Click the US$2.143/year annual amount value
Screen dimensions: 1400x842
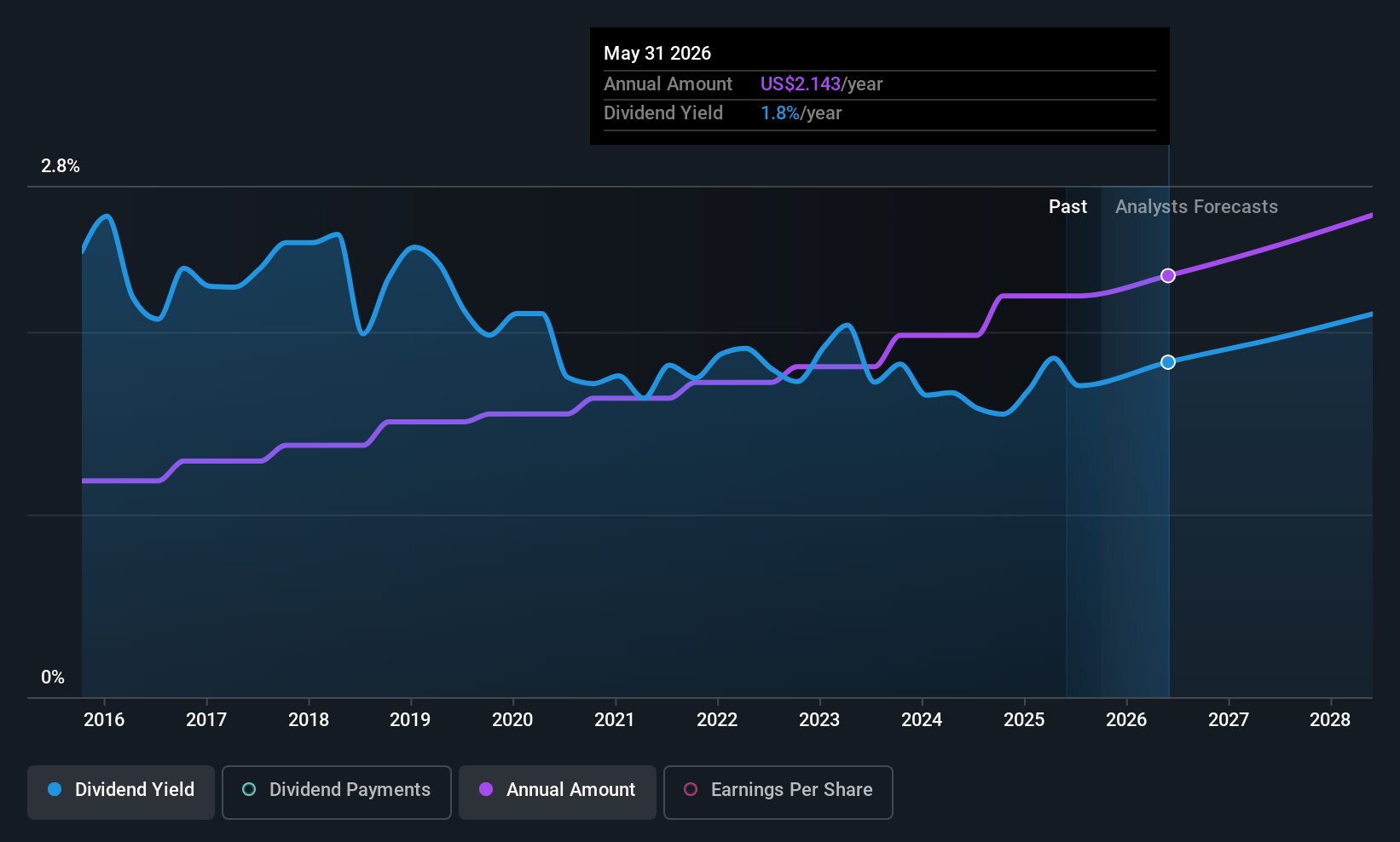coord(821,84)
